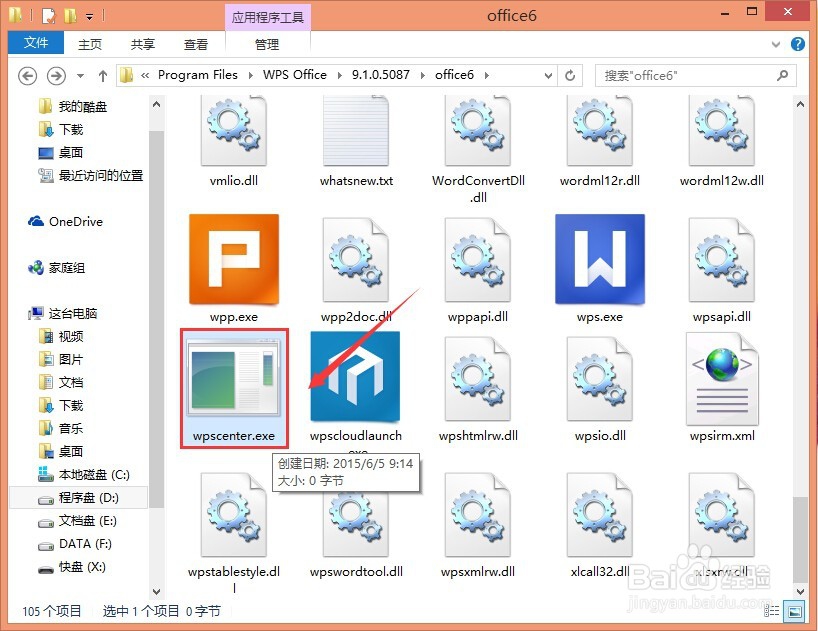This screenshot has height=631, width=818.
Task: Open the 文件 menu tab
Action: [36, 43]
